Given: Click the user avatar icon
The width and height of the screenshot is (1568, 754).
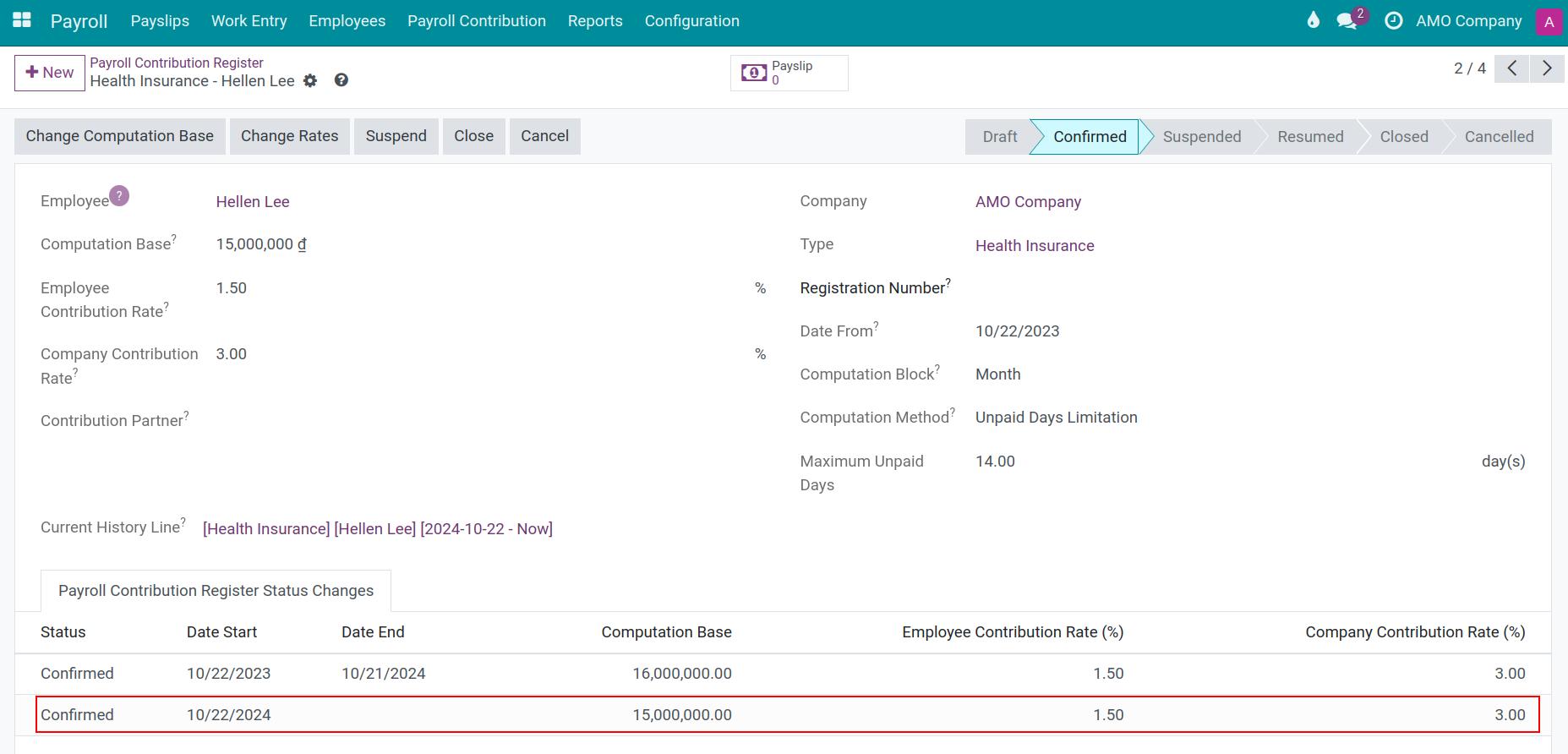Looking at the screenshot, I should point(1549,22).
